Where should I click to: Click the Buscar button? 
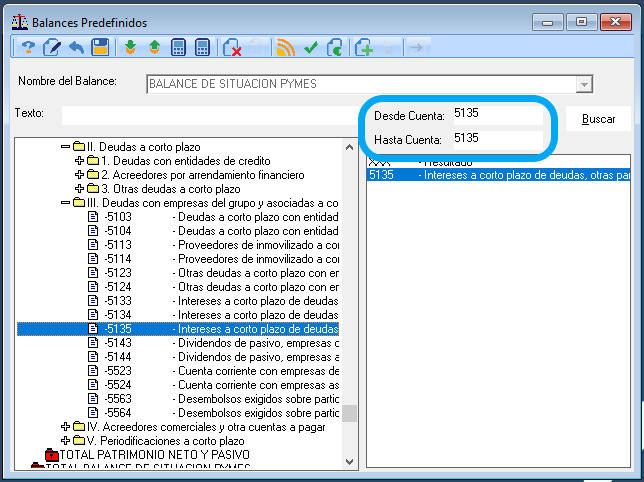(598, 119)
